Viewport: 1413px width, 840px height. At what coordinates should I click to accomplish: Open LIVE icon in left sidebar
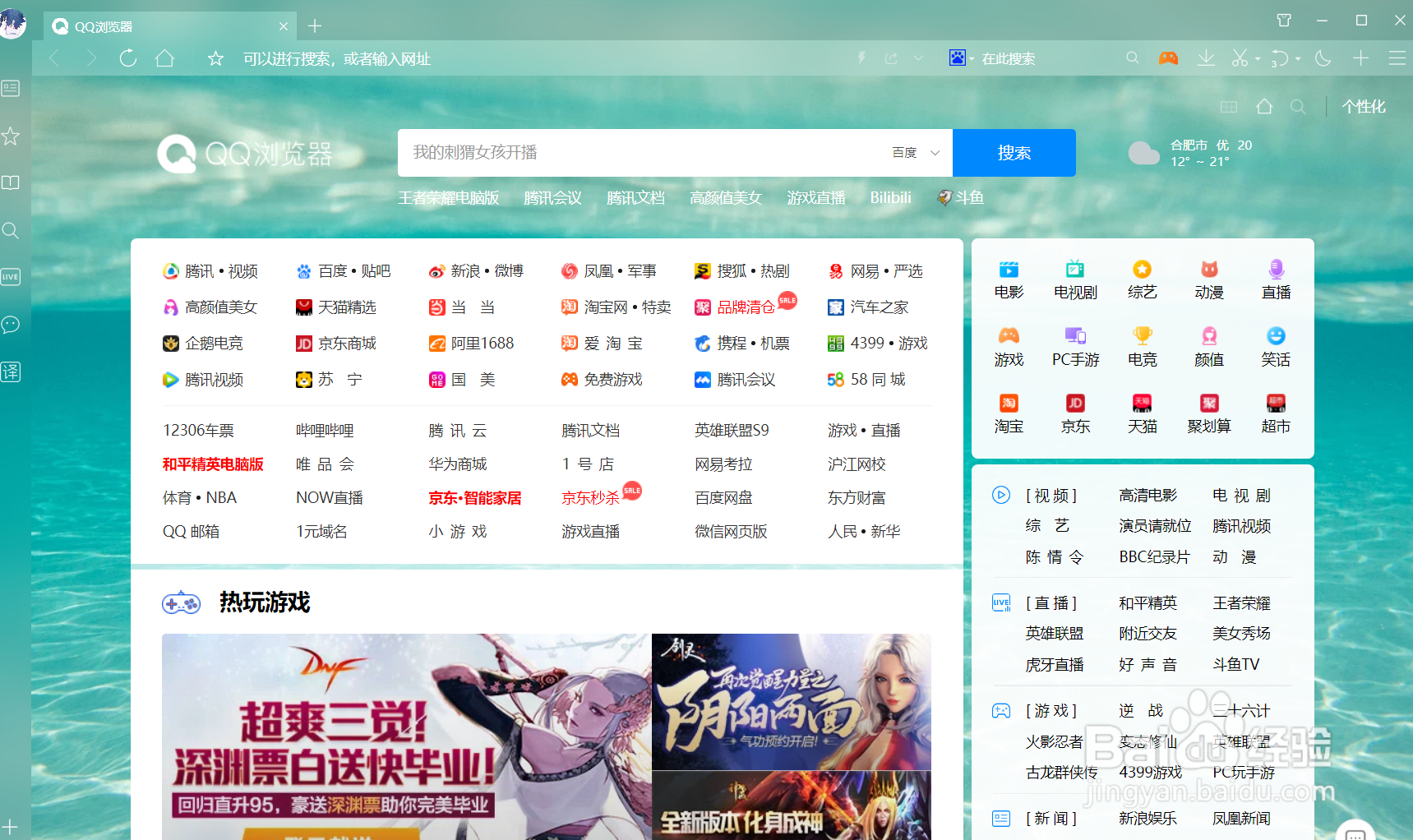pos(11,277)
